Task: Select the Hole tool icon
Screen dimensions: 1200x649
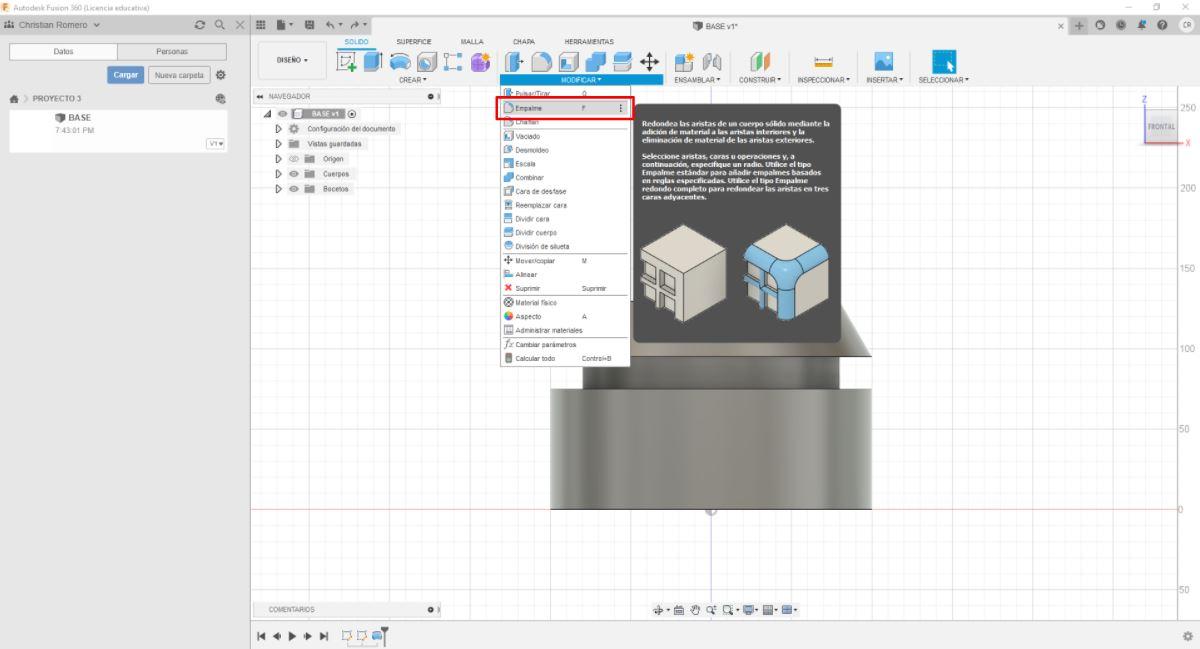Action: click(x=426, y=62)
